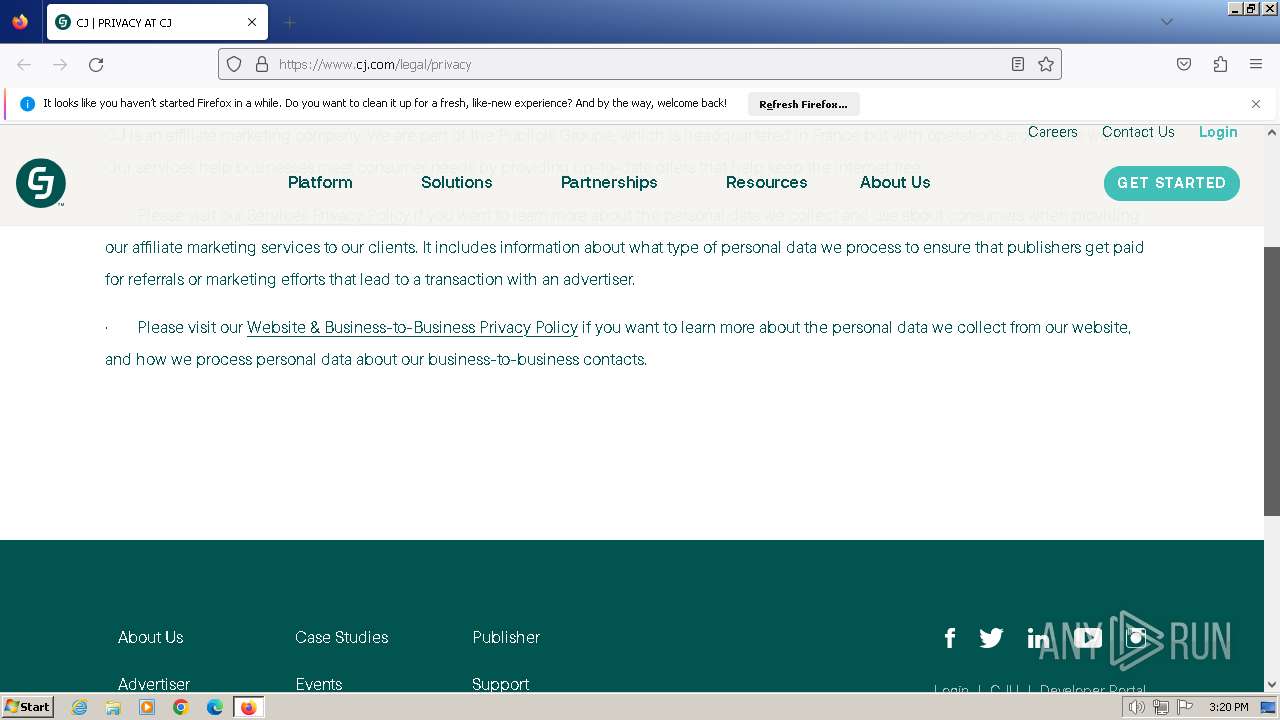Click the Refresh Firefox button

803,104
